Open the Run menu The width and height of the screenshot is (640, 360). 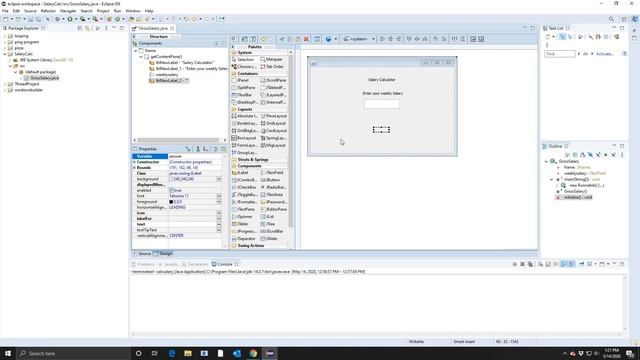[x=117, y=11]
